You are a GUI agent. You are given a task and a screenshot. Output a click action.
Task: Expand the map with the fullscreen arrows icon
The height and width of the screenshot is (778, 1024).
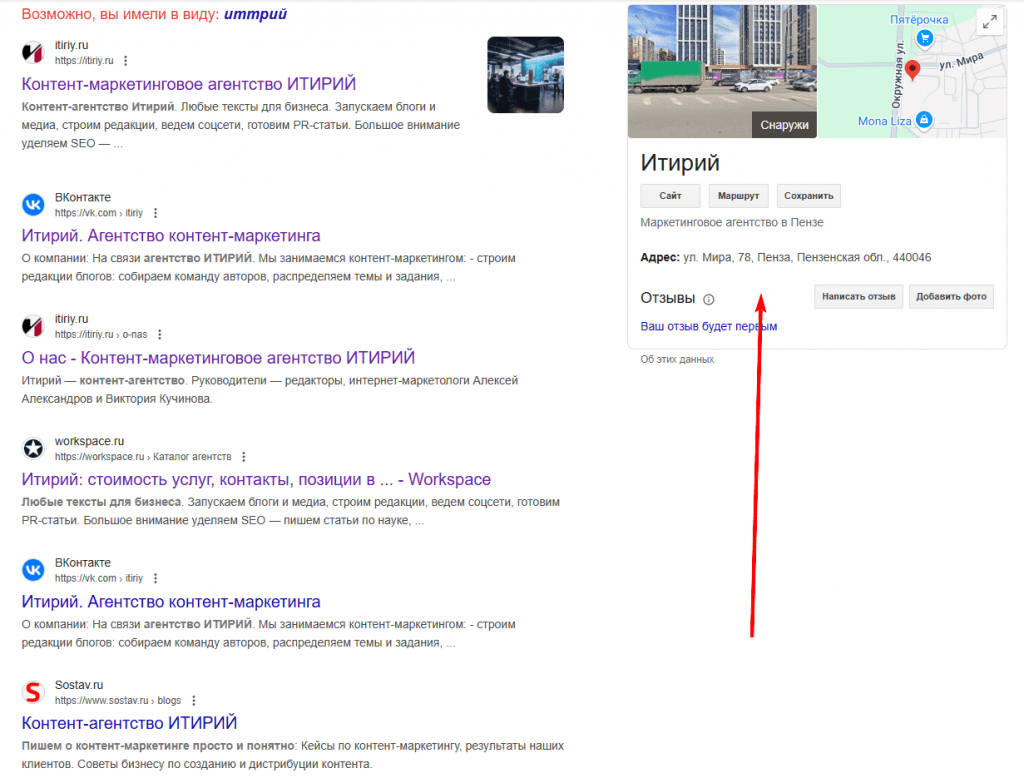tap(990, 22)
